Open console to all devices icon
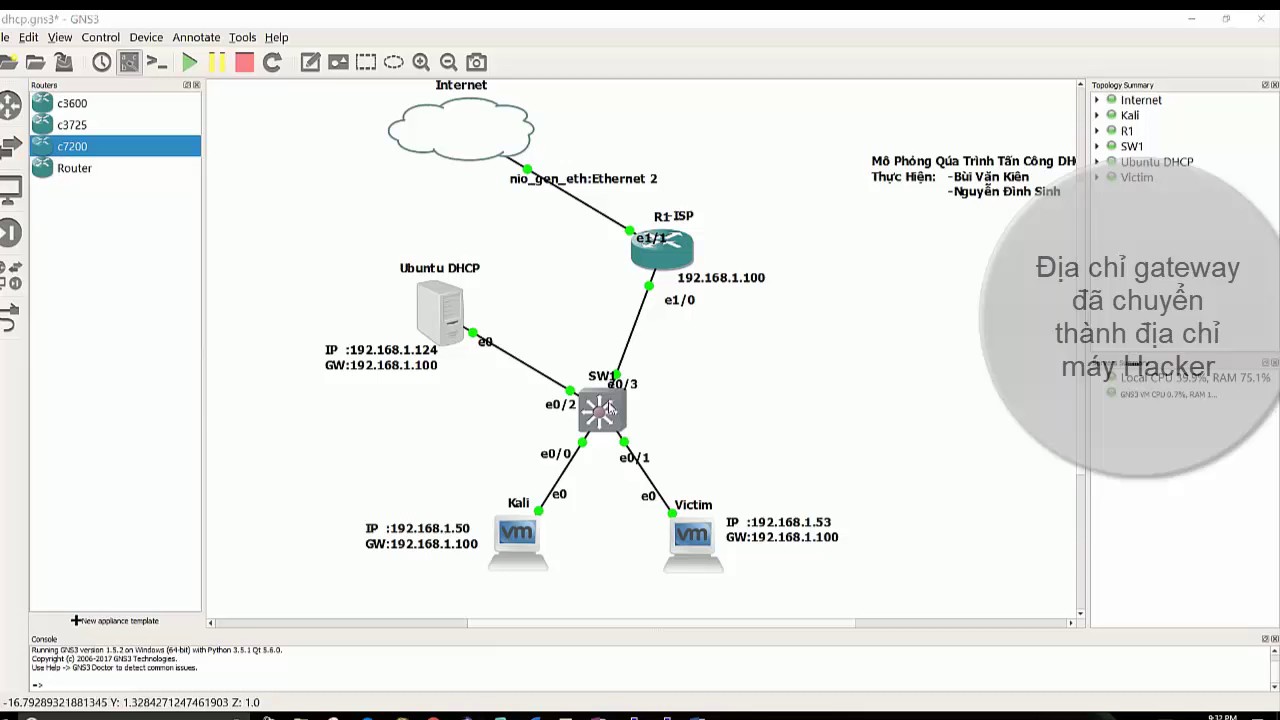 (157, 62)
